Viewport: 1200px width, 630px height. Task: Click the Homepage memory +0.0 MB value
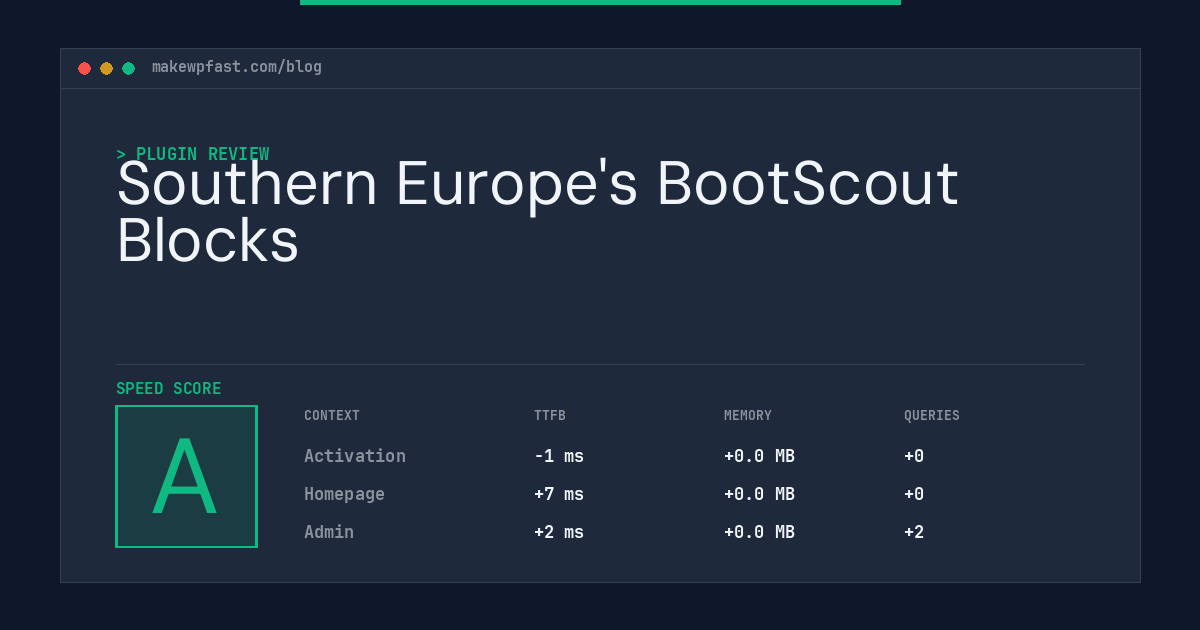[x=759, y=494]
